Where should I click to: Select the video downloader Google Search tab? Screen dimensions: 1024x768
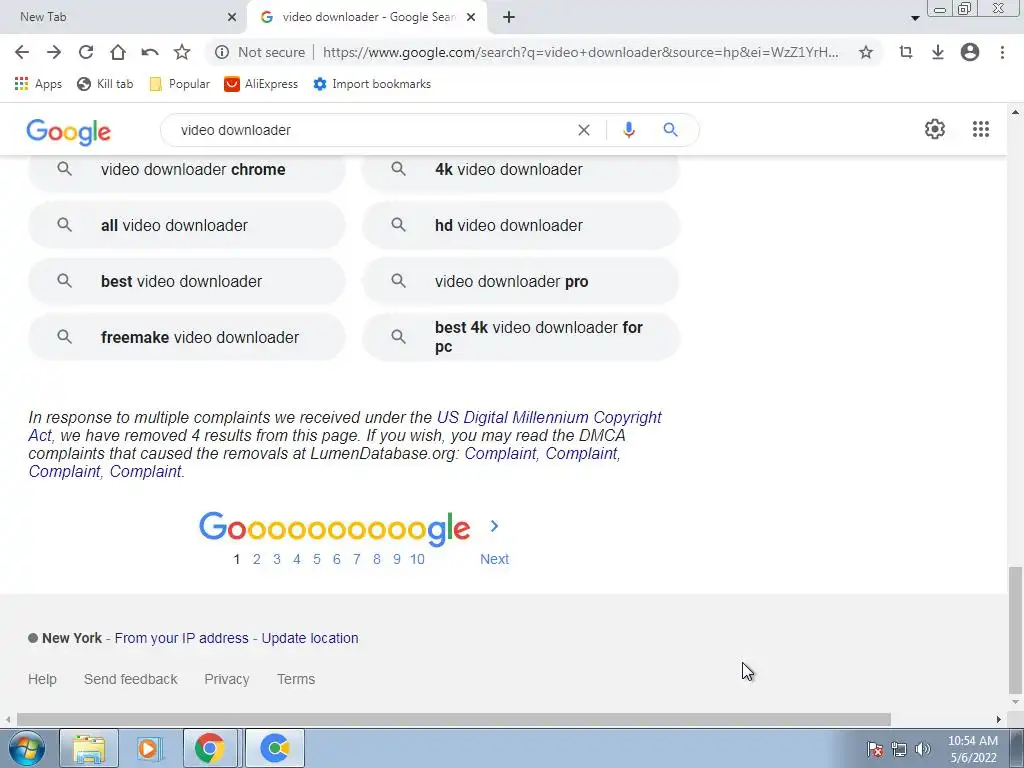[367, 17]
